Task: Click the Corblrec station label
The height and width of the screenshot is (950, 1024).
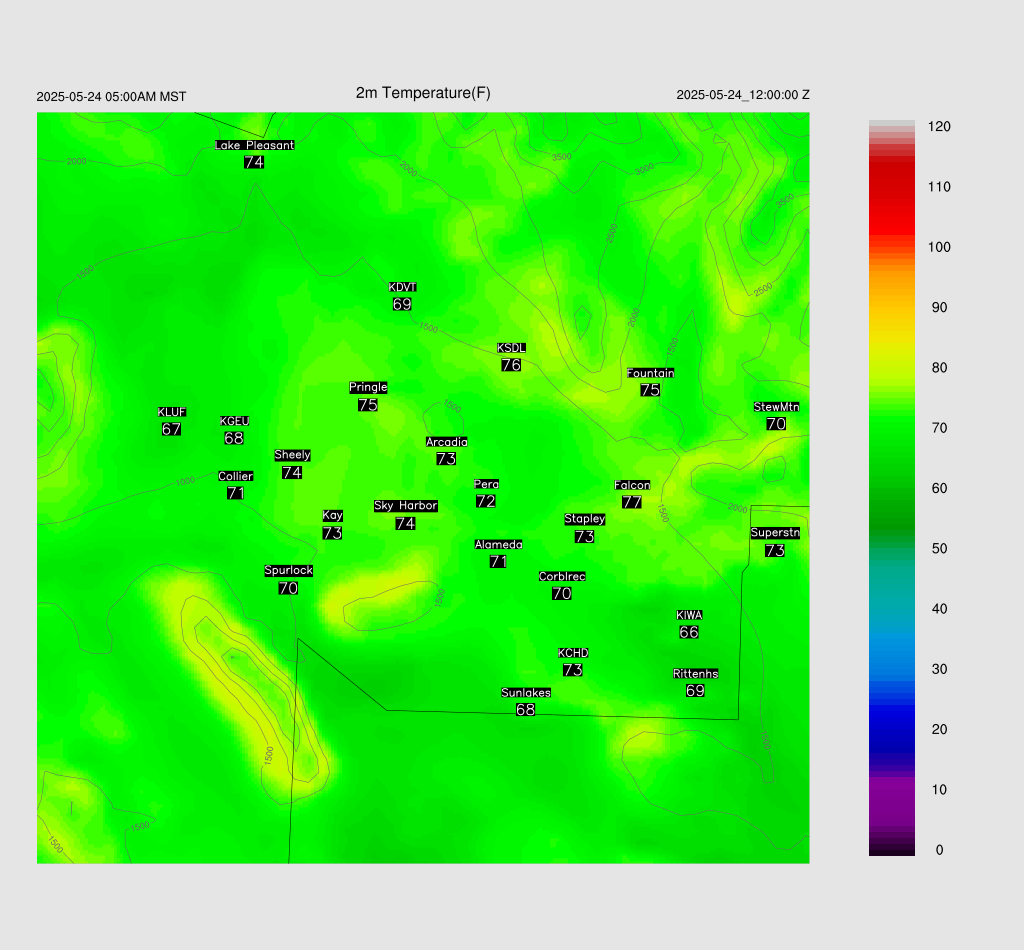Action: click(562, 577)
